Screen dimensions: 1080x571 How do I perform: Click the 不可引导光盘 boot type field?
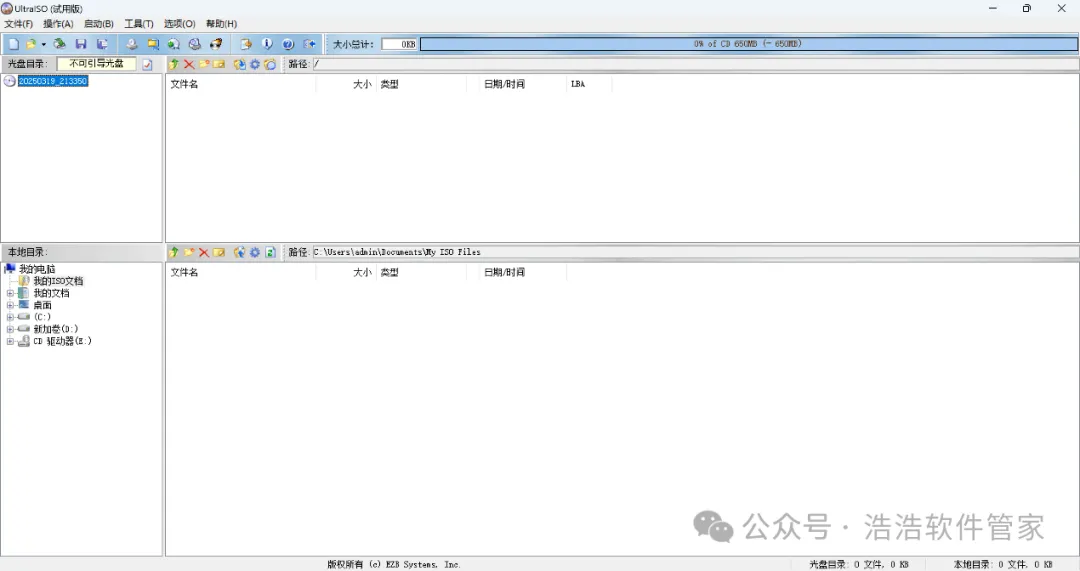click(96, 63)
